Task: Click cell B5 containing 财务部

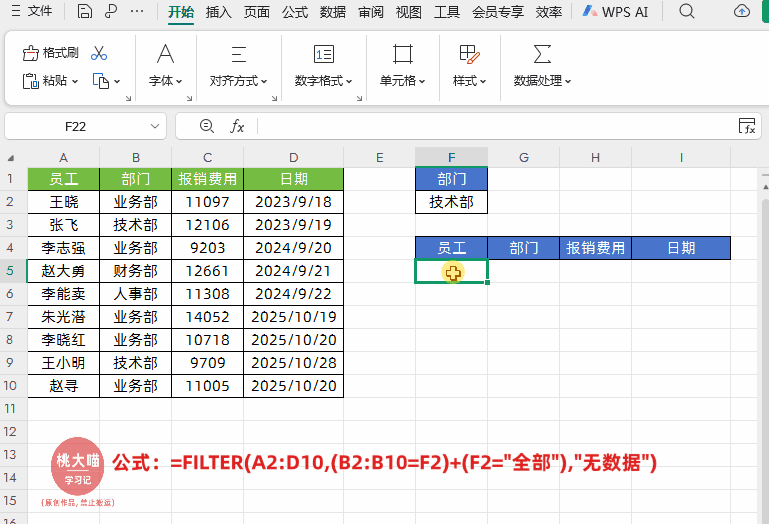Action: point(135,271)
